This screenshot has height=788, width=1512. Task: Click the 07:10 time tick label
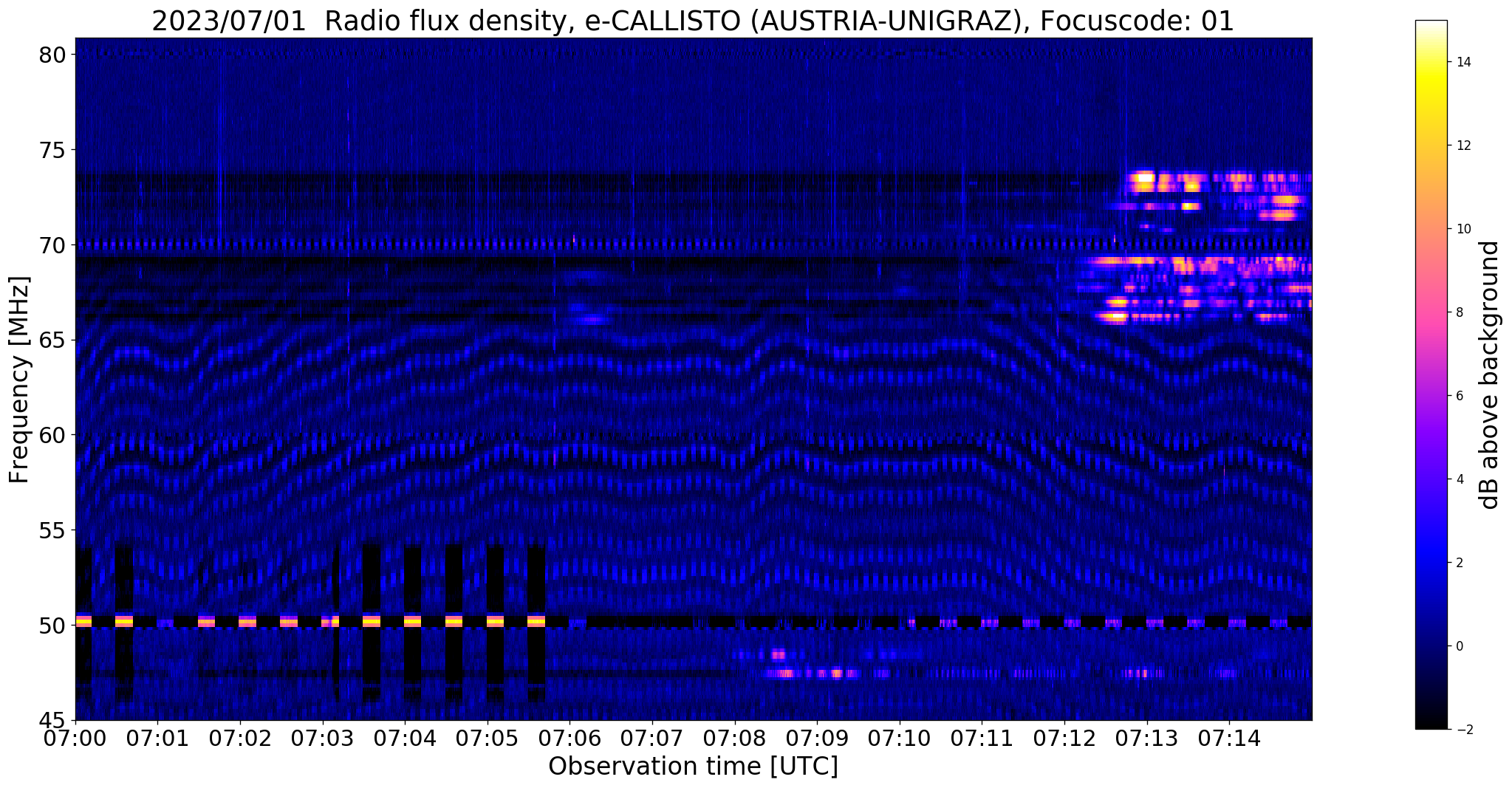900,737
